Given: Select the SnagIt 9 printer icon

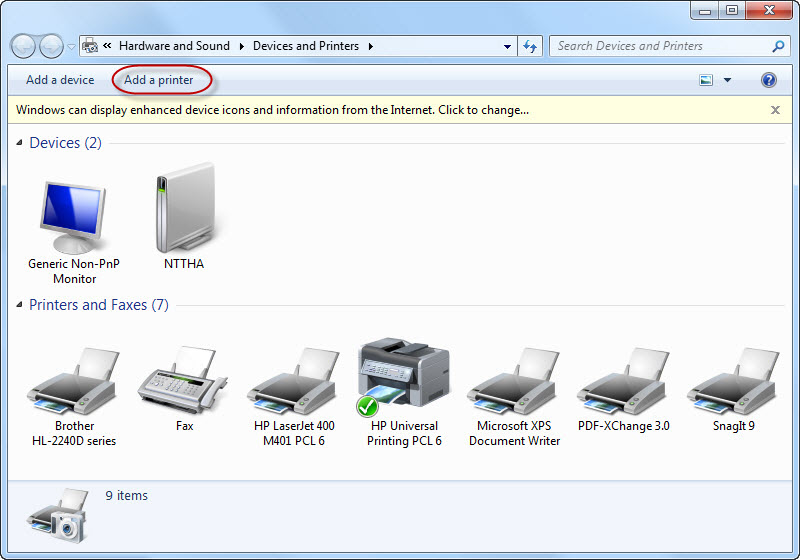Looking at the screenshot, I should (x=733, y=380).
